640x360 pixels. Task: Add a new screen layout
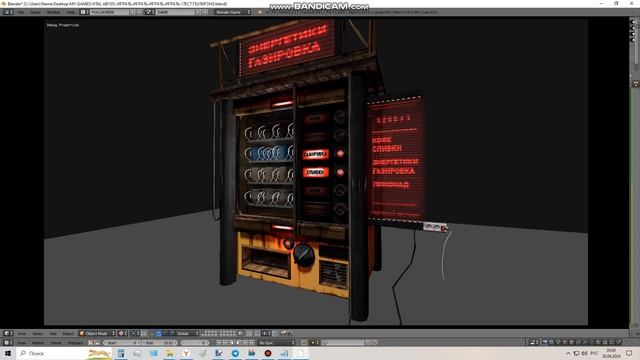[x=133, y=12]
